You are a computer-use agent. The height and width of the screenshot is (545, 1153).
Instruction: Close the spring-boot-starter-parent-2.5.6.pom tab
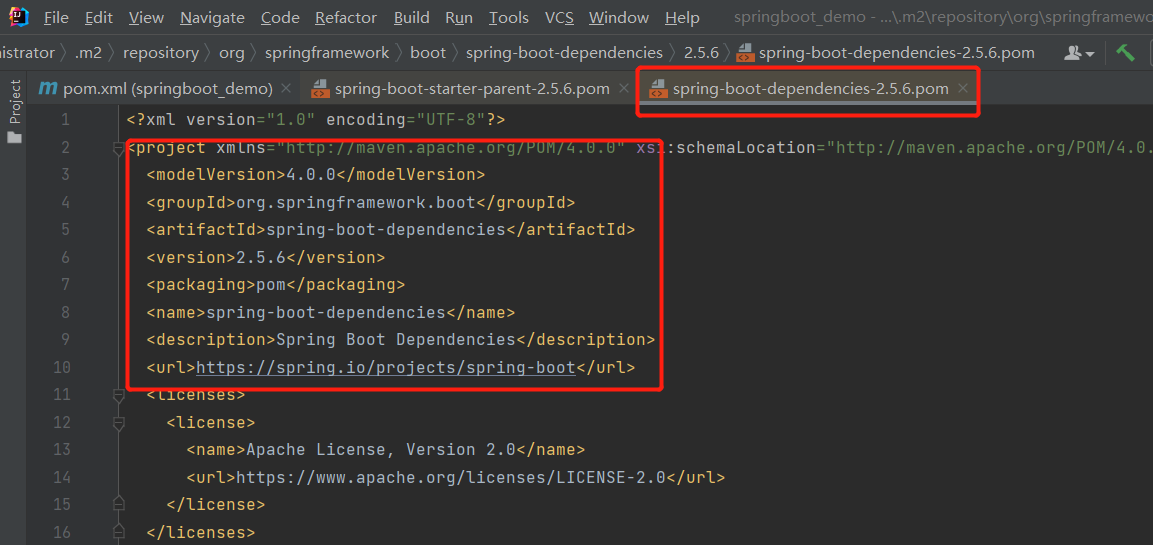(624, 89)
